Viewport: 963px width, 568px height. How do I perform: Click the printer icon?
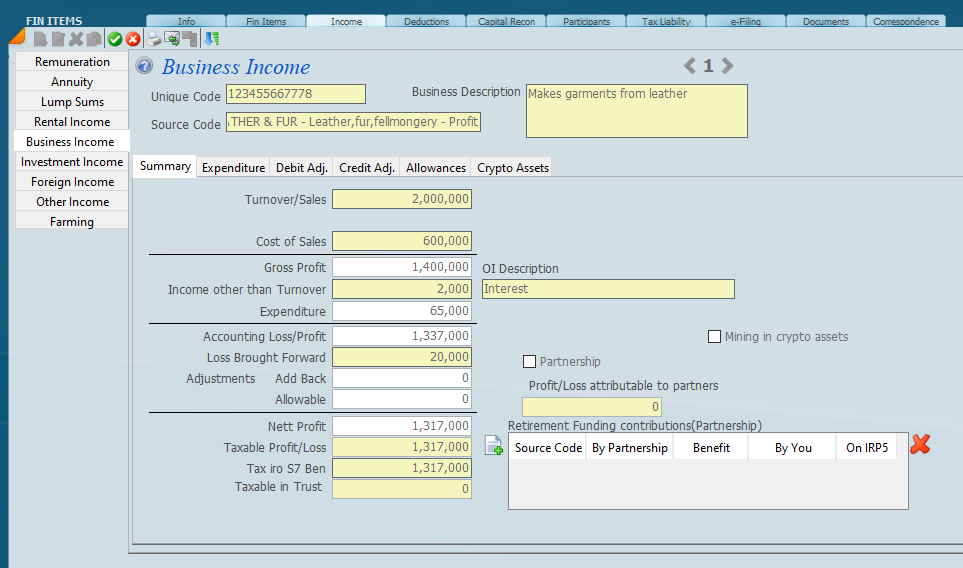(153, 39)
